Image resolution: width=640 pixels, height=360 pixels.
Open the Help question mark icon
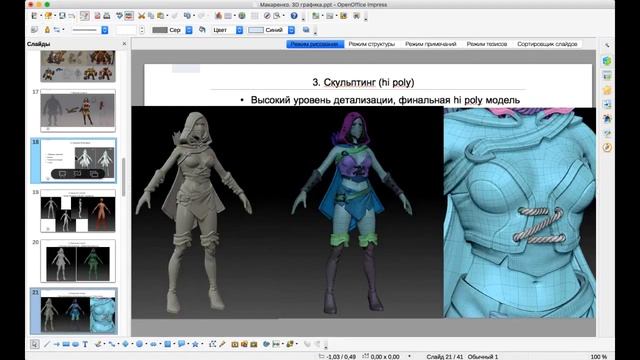pos(294,16)
